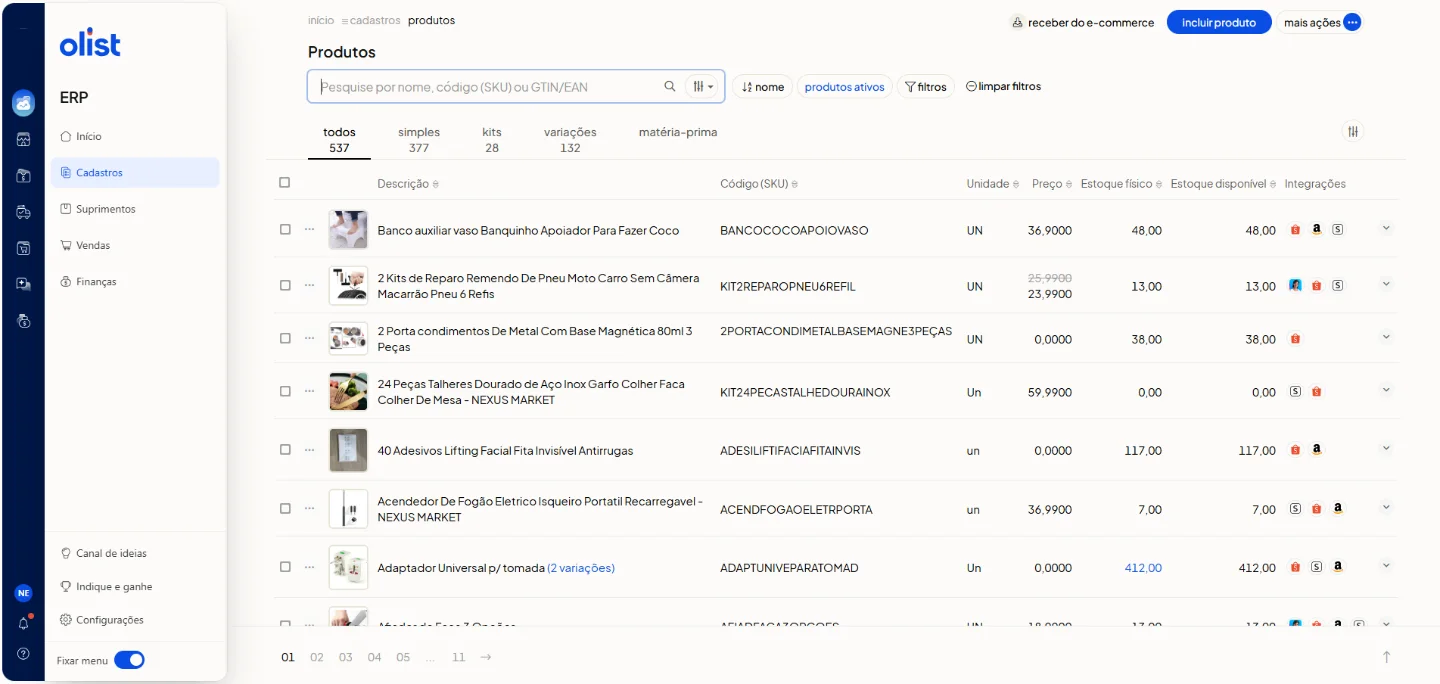1440x684 pixels.
Task: Switch to the kits tab
Action: tap(492, 139)
